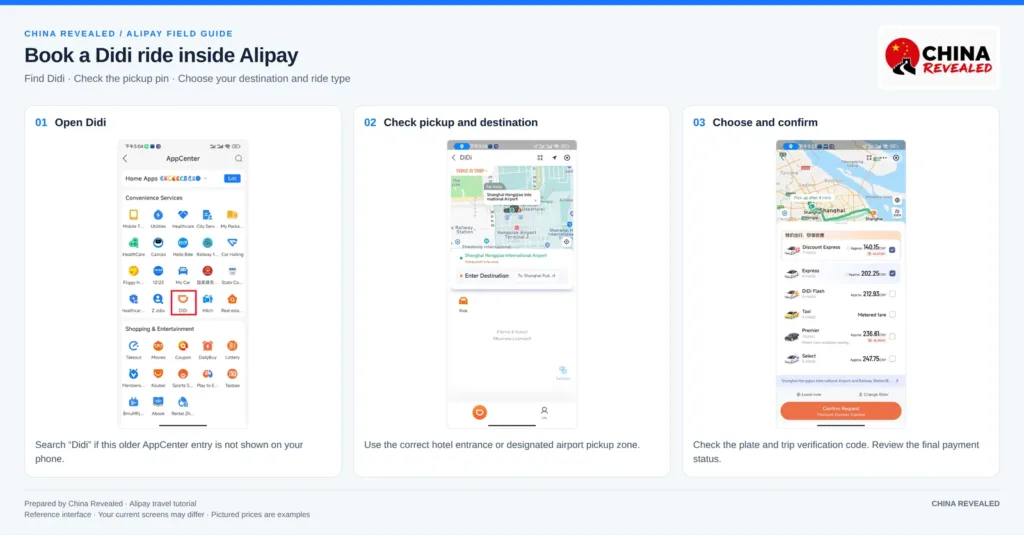Viewport: 1024px width, 535px height.
Task: Go back from the DiDi screen
Action: click(x=454, y=157)
